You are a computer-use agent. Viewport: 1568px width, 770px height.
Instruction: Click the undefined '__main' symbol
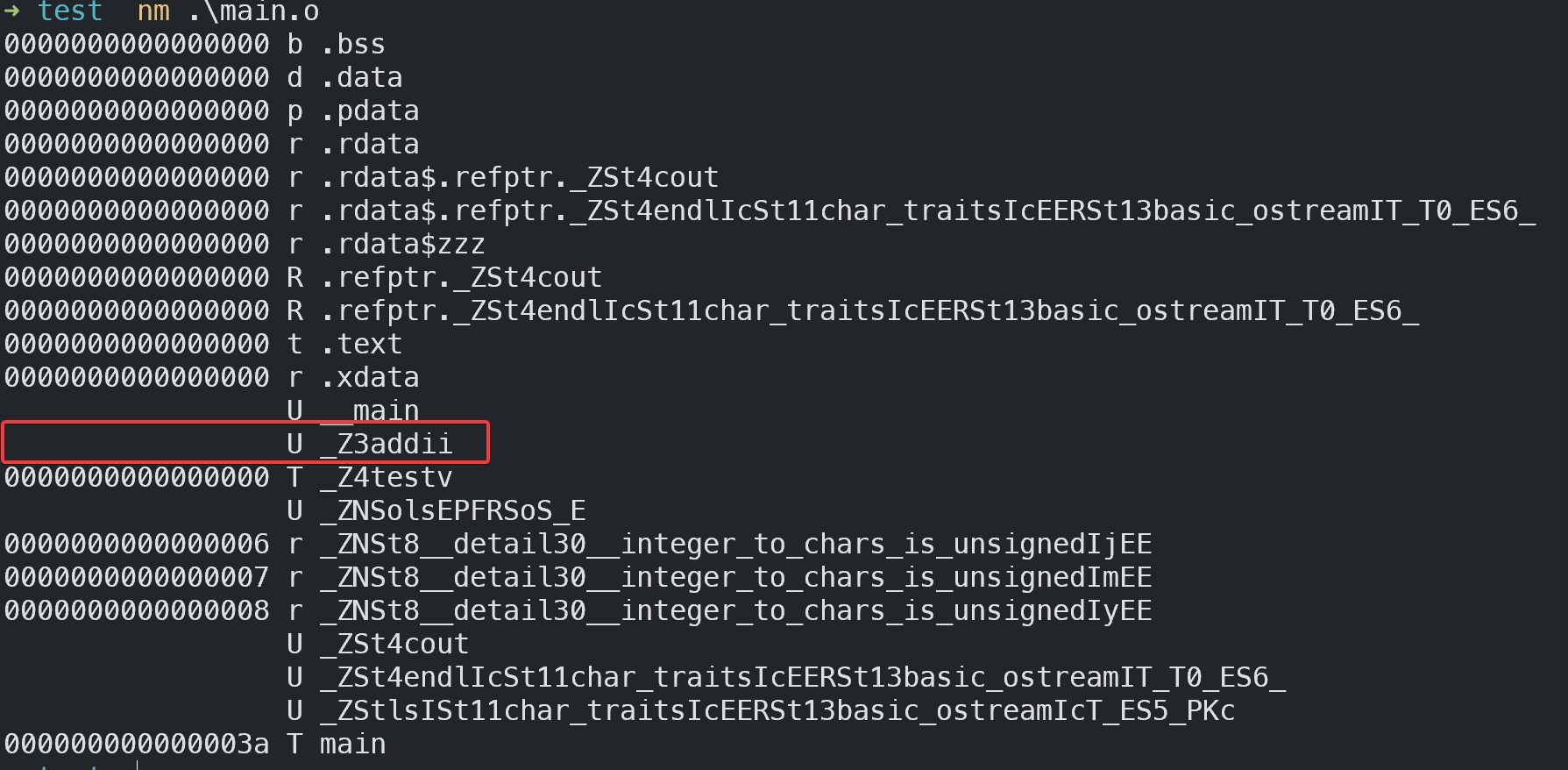click(x=369, y=410)
